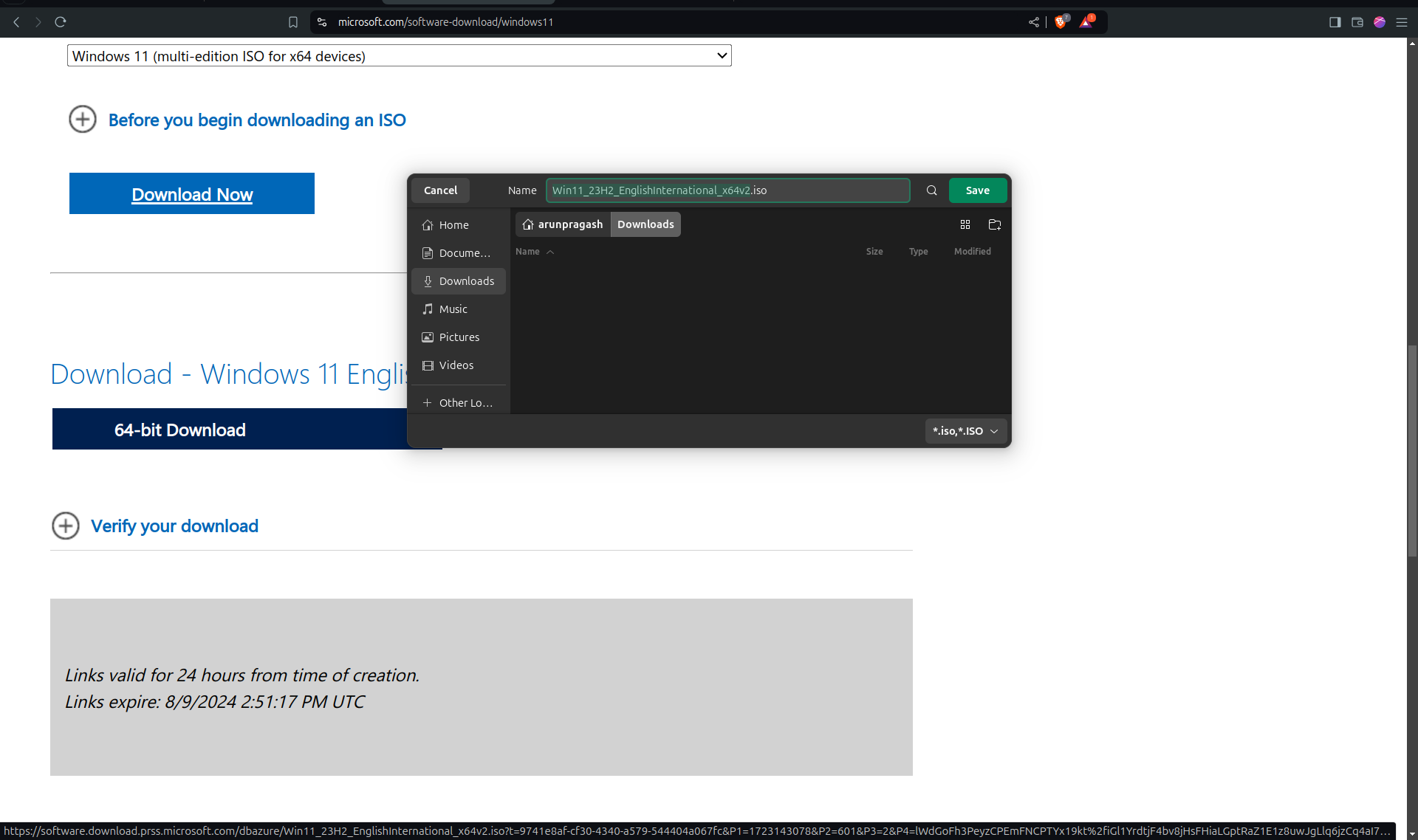Sort by Modified column header
1418x840 pixels.
tap(973, 252)
